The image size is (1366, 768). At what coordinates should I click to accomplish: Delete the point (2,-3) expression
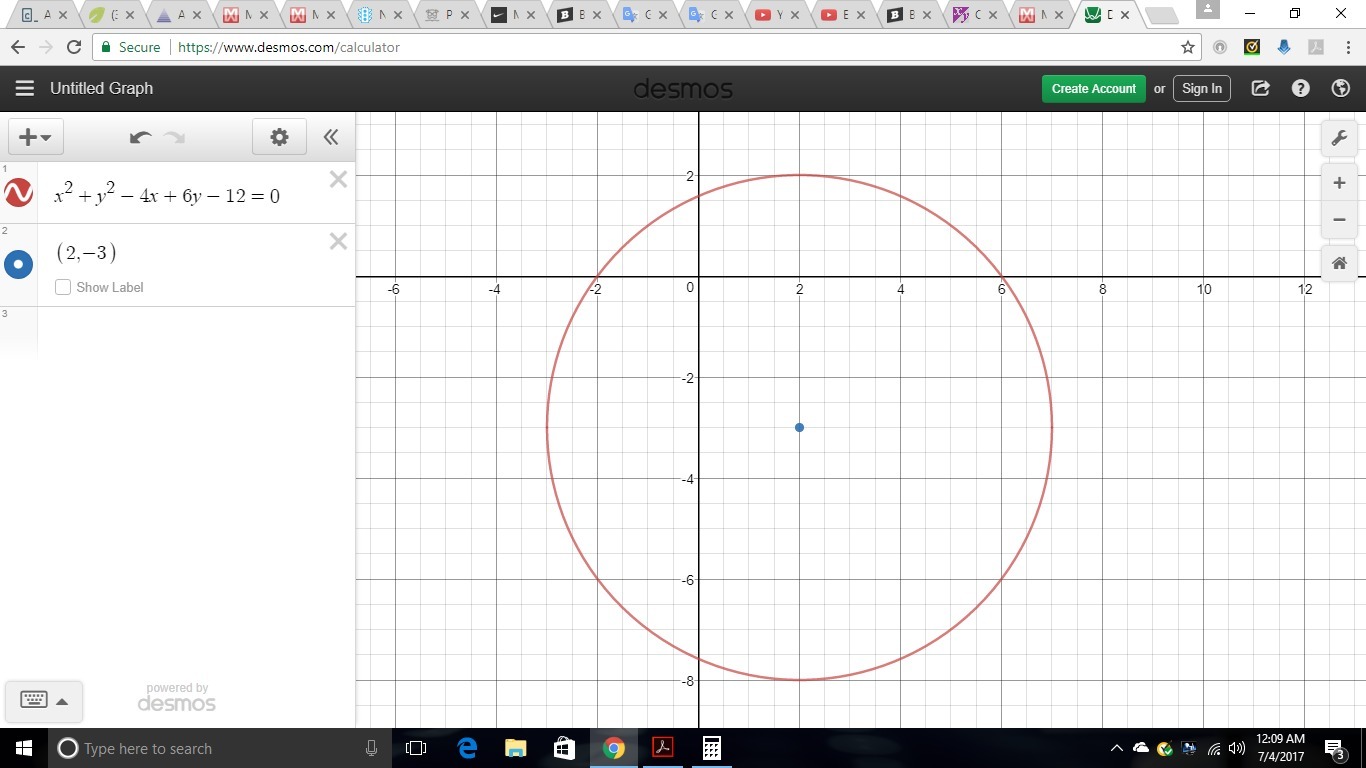point(338,241)
